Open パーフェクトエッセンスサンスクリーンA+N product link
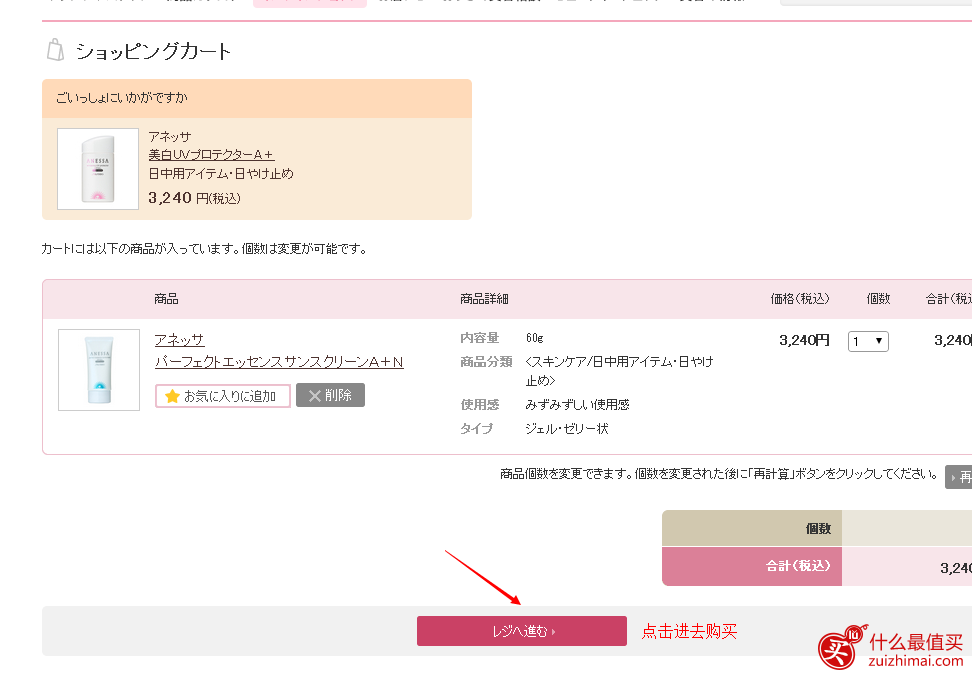The width and height of the screenshot is (972, 675). (279, 362)
